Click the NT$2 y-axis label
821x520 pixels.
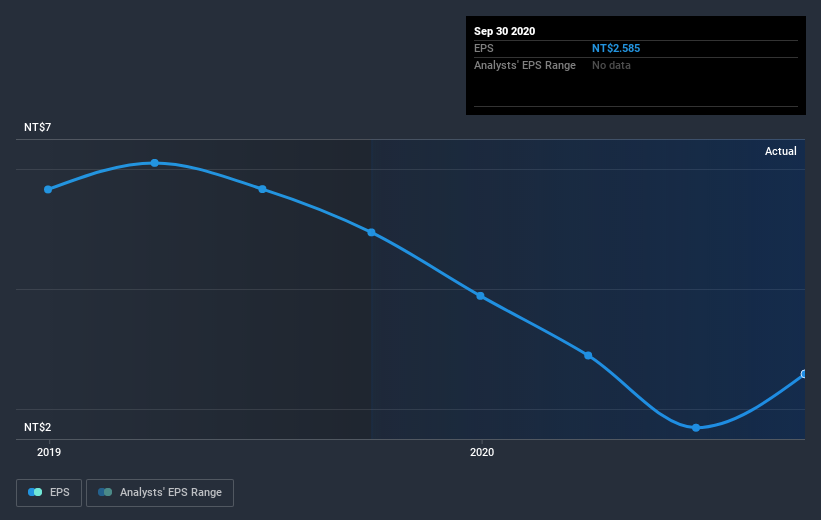click(x=38, y=427)
